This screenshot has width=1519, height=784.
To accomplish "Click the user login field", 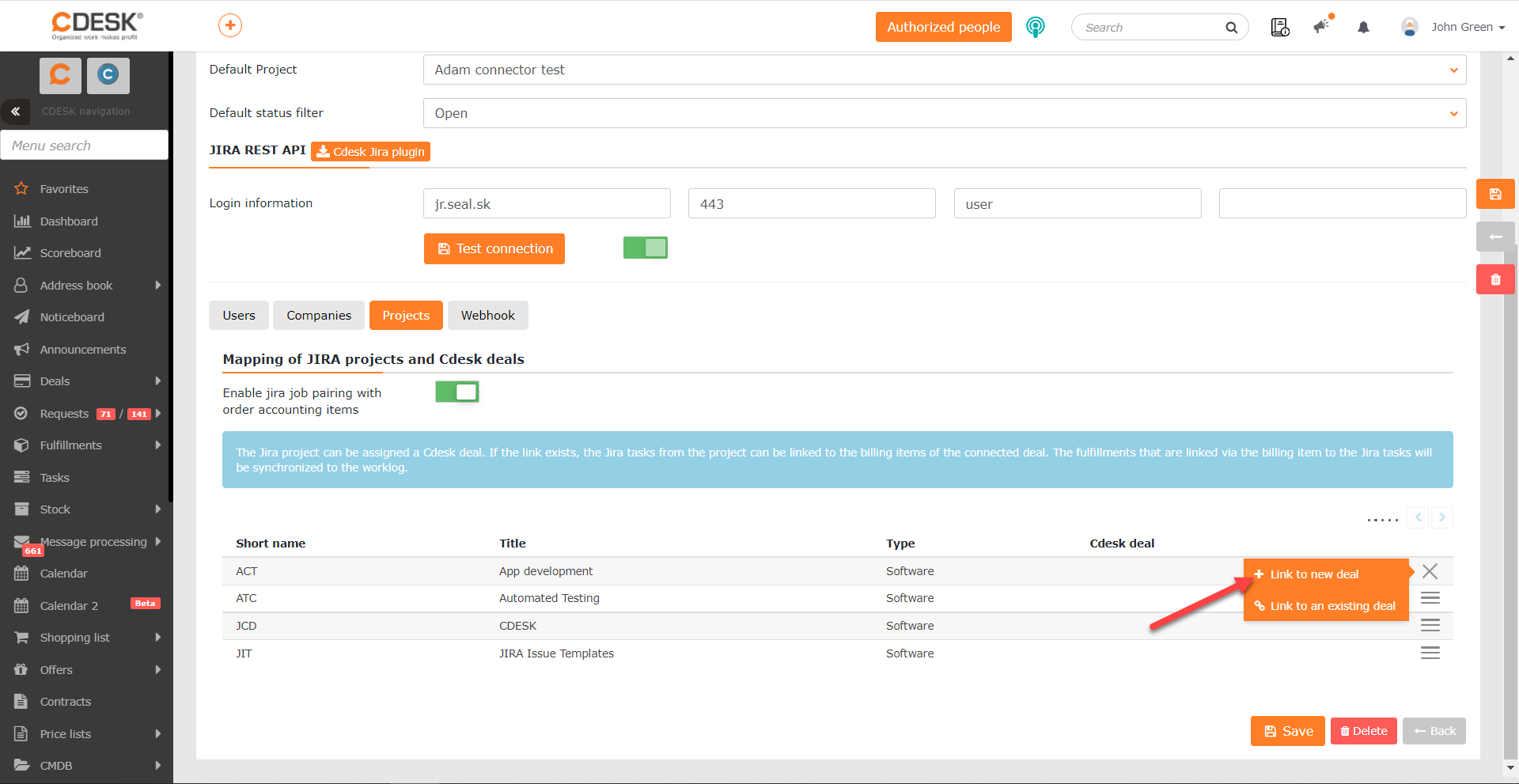I will [x=1078, y=204].
